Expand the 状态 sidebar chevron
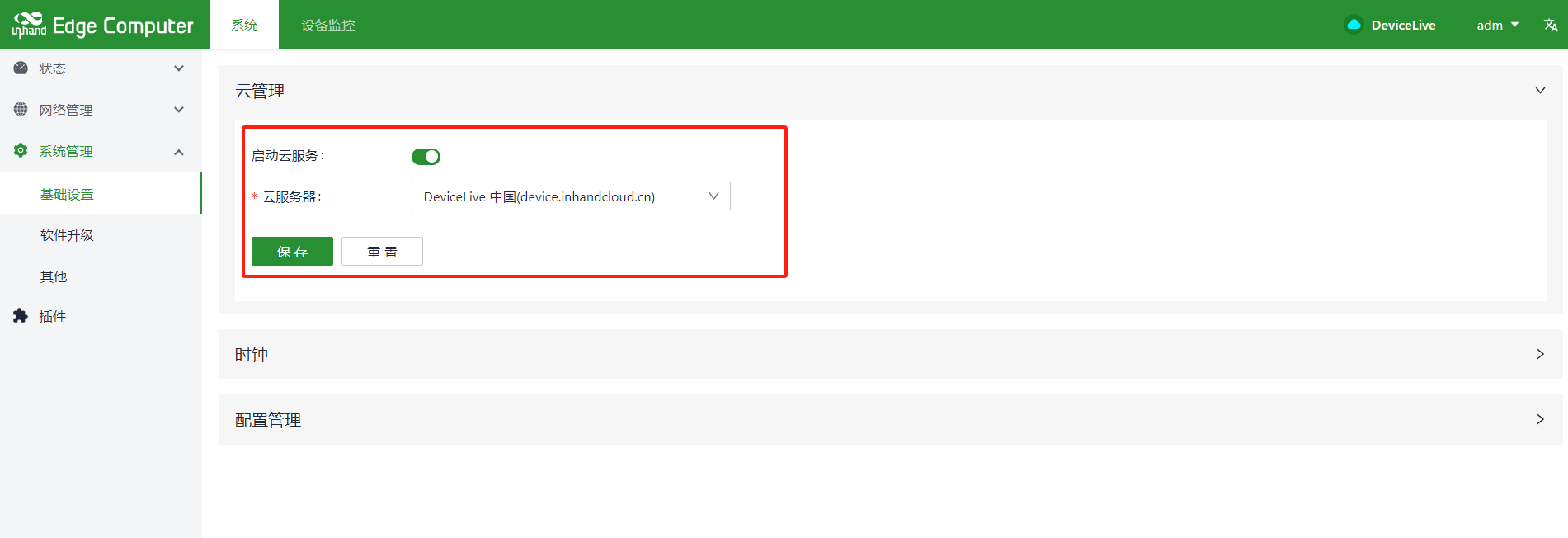 click(179, 68)
